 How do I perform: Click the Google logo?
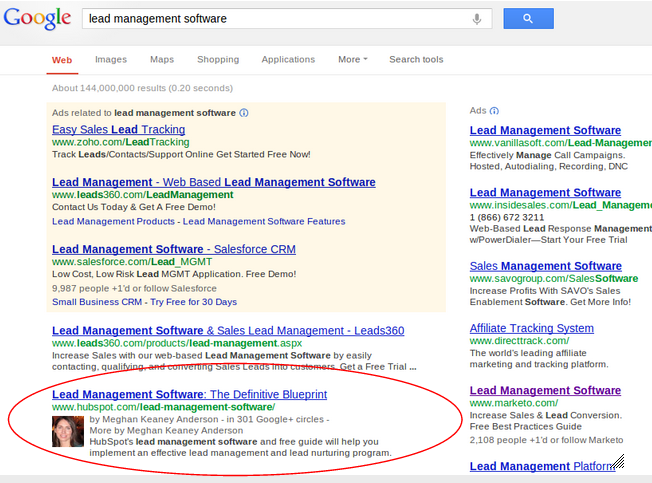(37, 18)
